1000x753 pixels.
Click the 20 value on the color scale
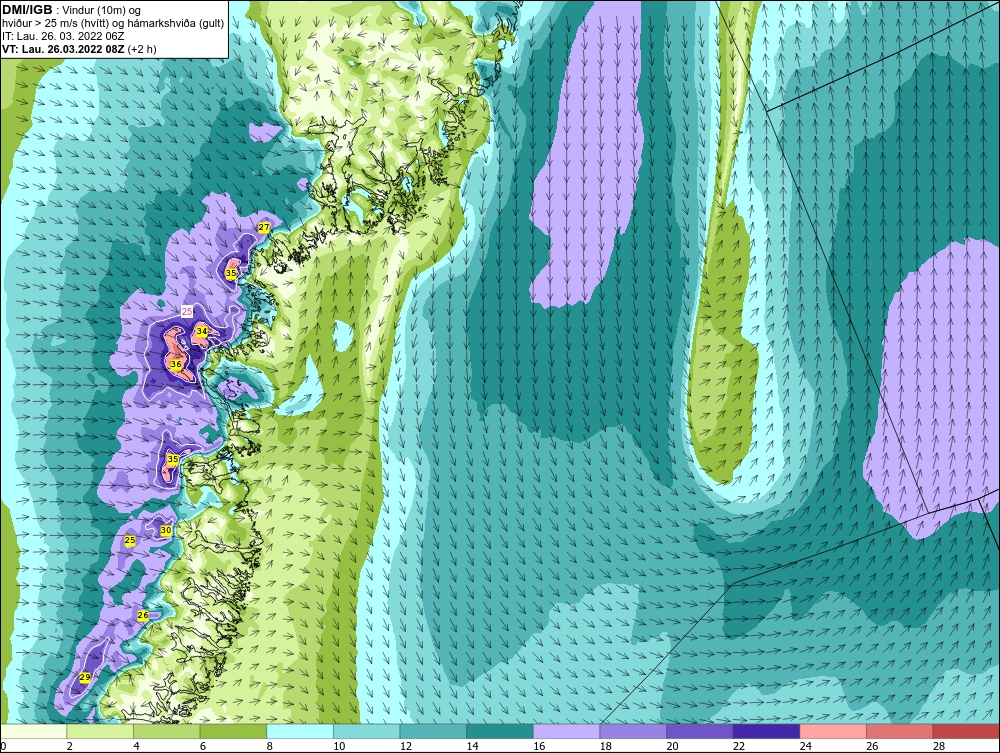point(672,746)
